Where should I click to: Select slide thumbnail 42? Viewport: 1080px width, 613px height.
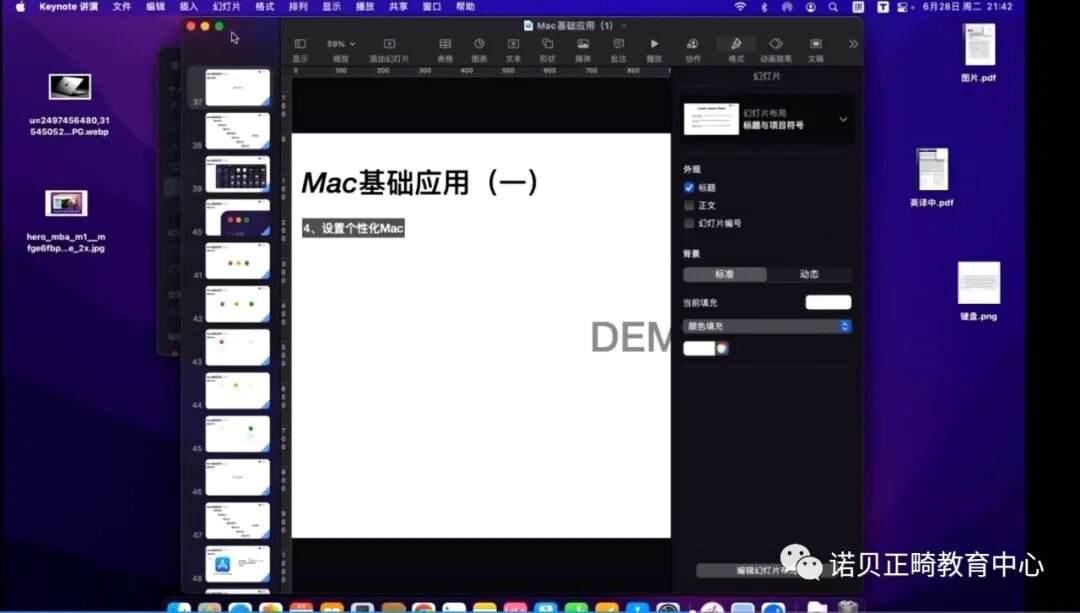[238, 304]
